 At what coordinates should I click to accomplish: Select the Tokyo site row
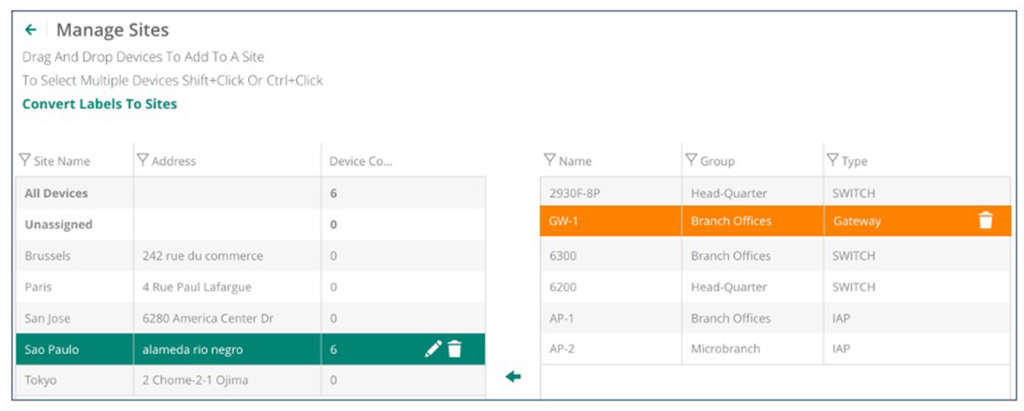click(42, 380)
